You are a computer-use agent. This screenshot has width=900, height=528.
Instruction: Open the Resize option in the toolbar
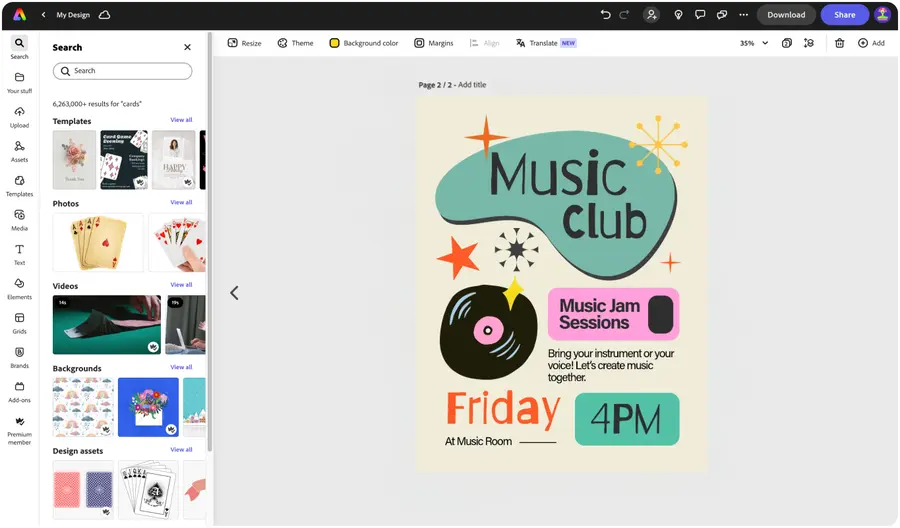pyautogui.click(x=244, y=43)
